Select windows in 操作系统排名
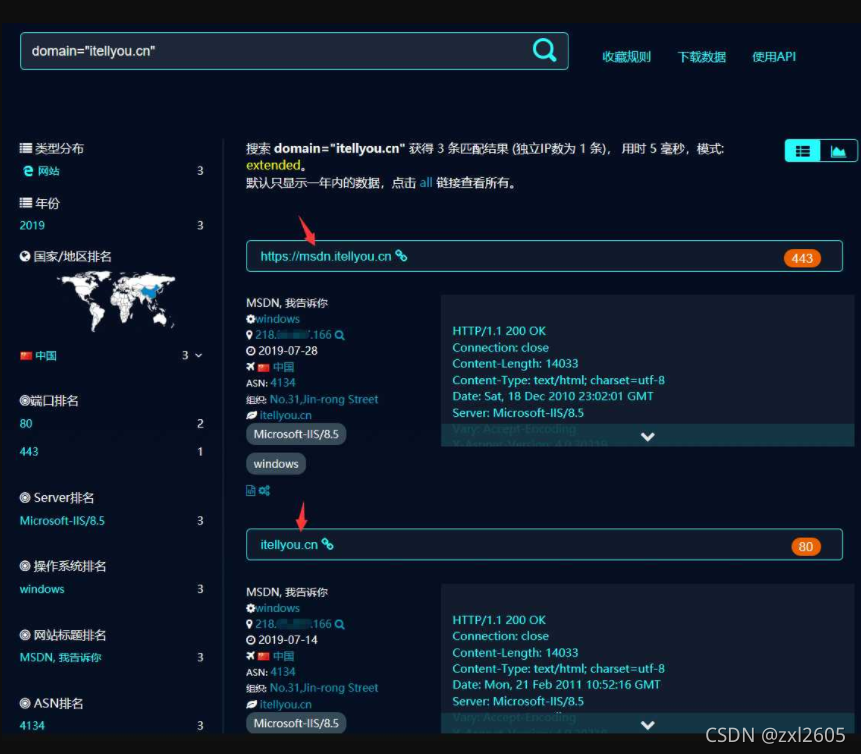Viewport: 861px width, 754px height. point(42,589)
